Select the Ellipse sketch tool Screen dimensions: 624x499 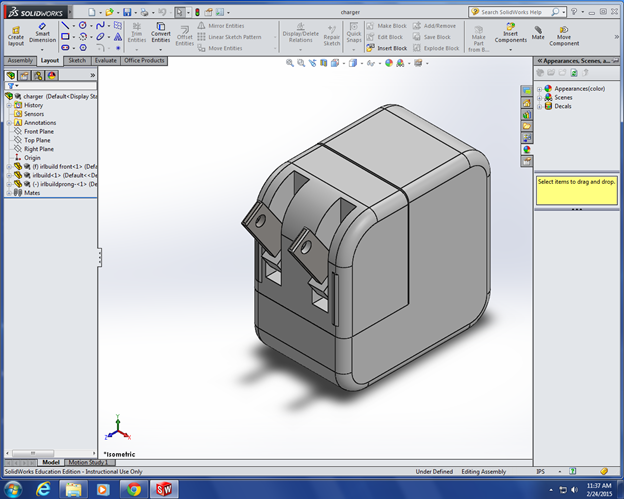100,37
